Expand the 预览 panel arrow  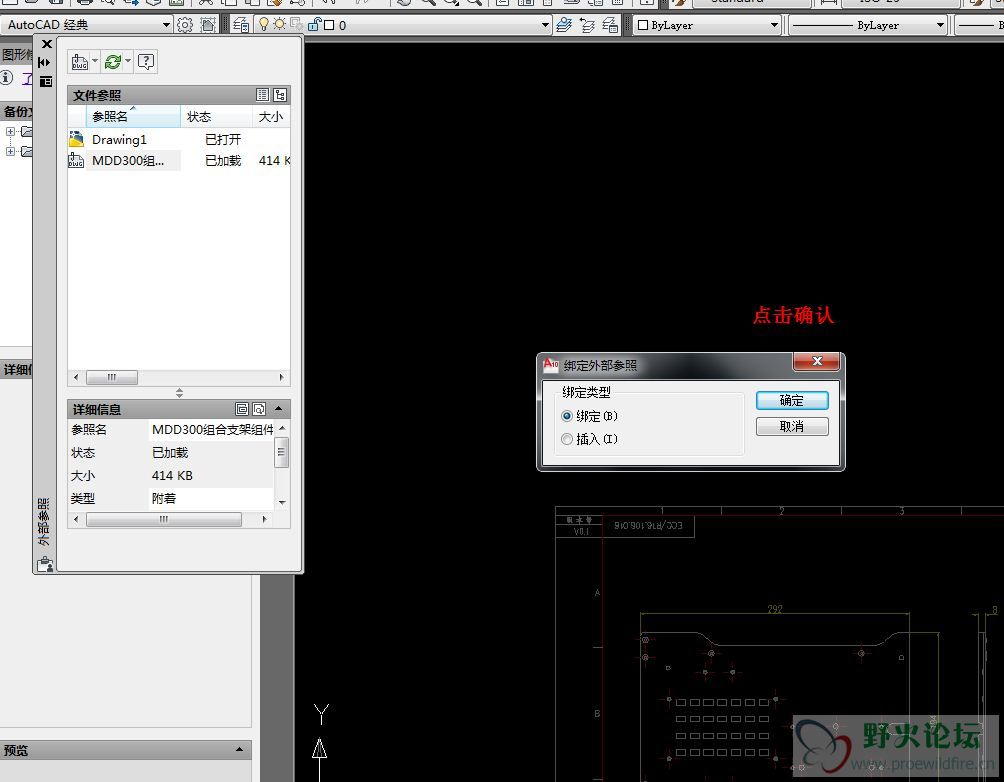point(239,749)
